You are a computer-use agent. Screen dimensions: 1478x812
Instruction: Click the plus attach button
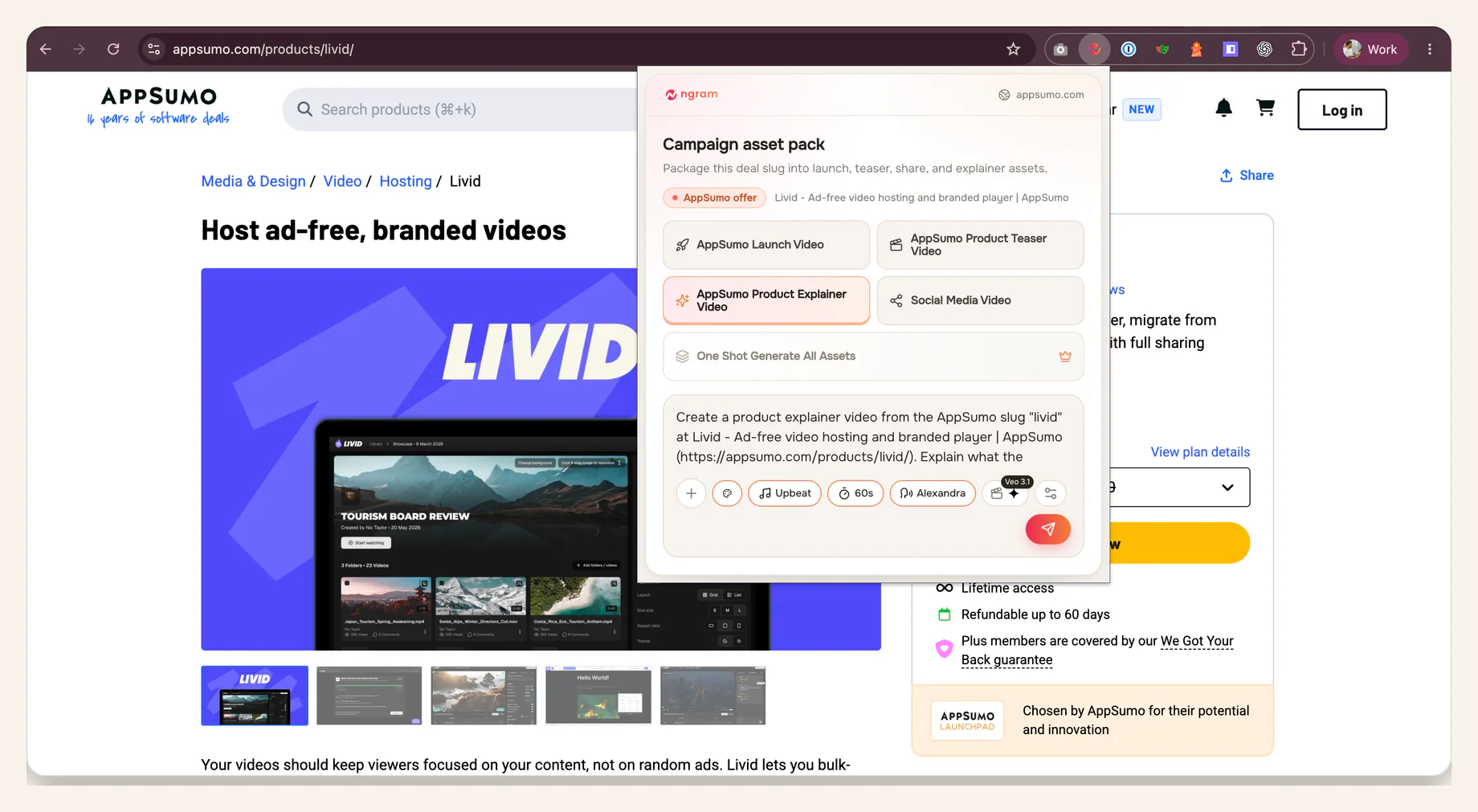(691, 493)
